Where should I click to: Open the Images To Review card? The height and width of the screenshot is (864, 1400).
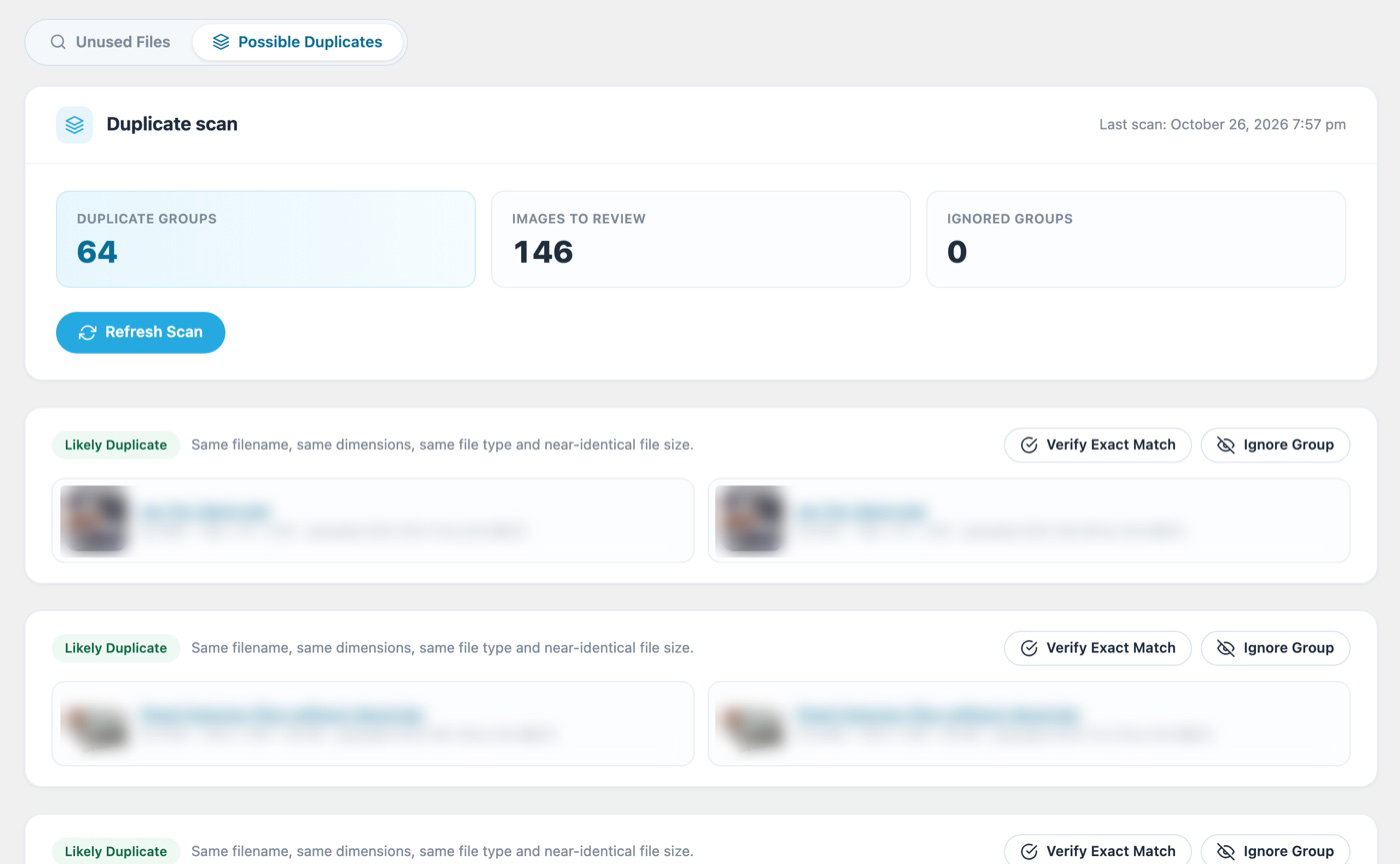pyautogui.click(x=700, y=239)
